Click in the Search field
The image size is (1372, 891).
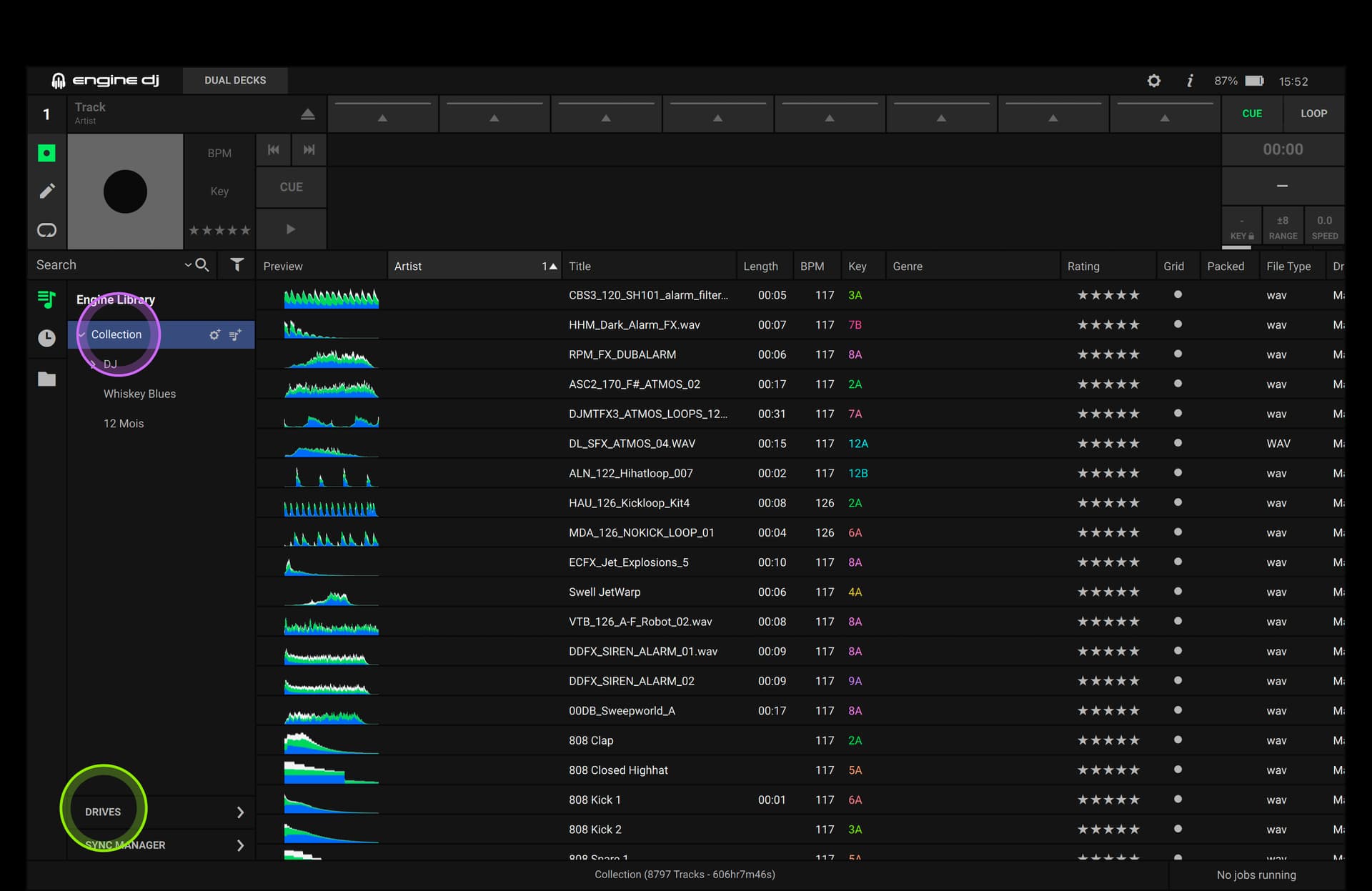[107, 265]
